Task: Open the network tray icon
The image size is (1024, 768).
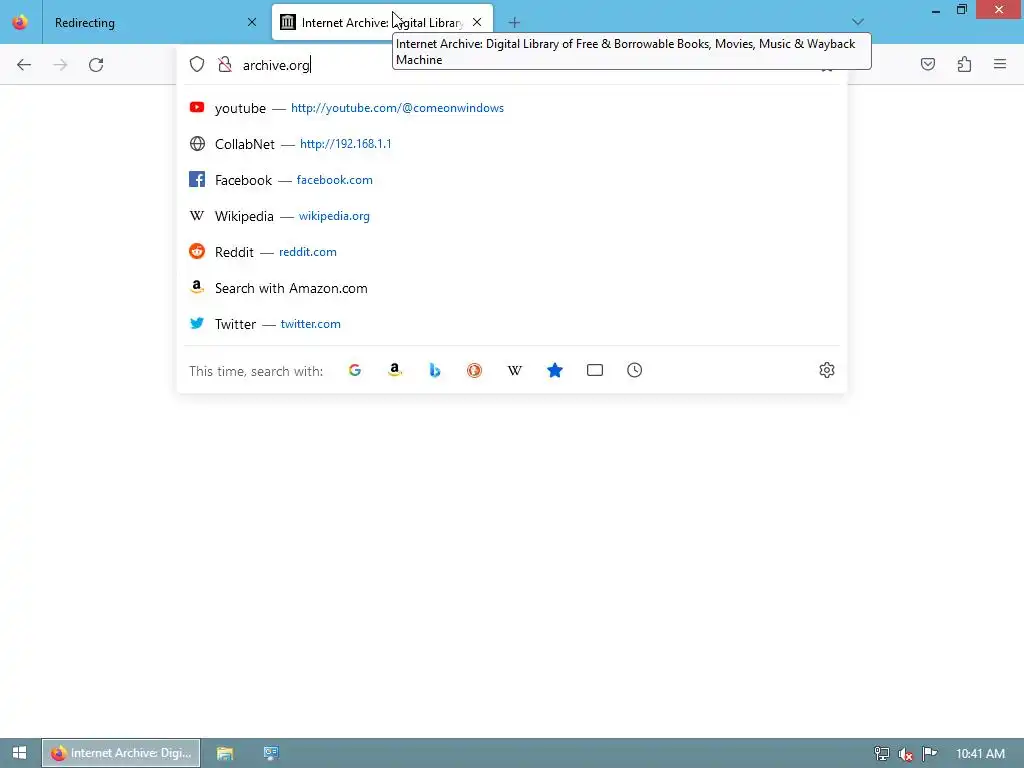Action: coord(882,754)
